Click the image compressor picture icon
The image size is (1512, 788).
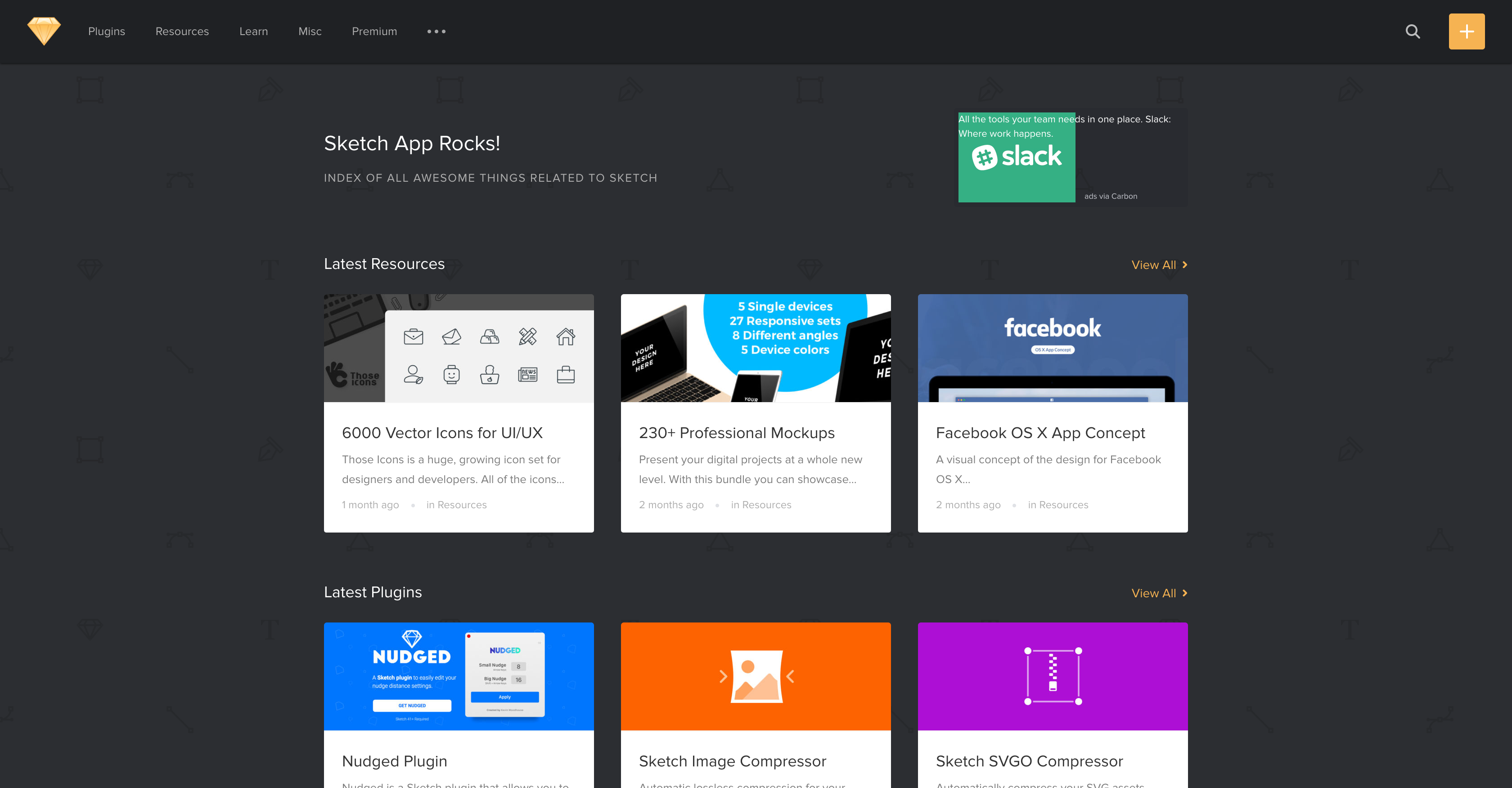756,676
